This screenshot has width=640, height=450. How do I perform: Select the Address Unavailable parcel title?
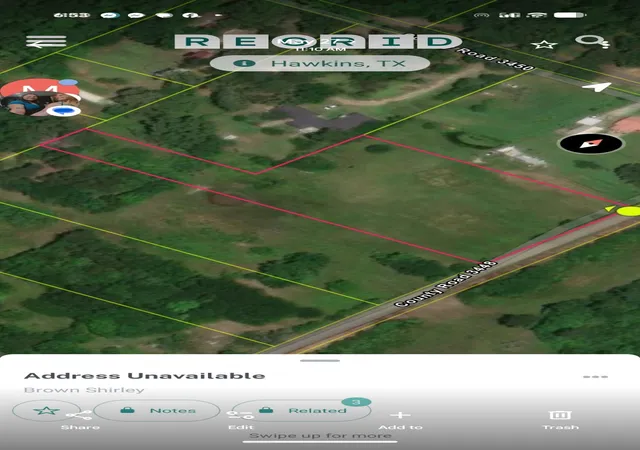click(145, 376)
